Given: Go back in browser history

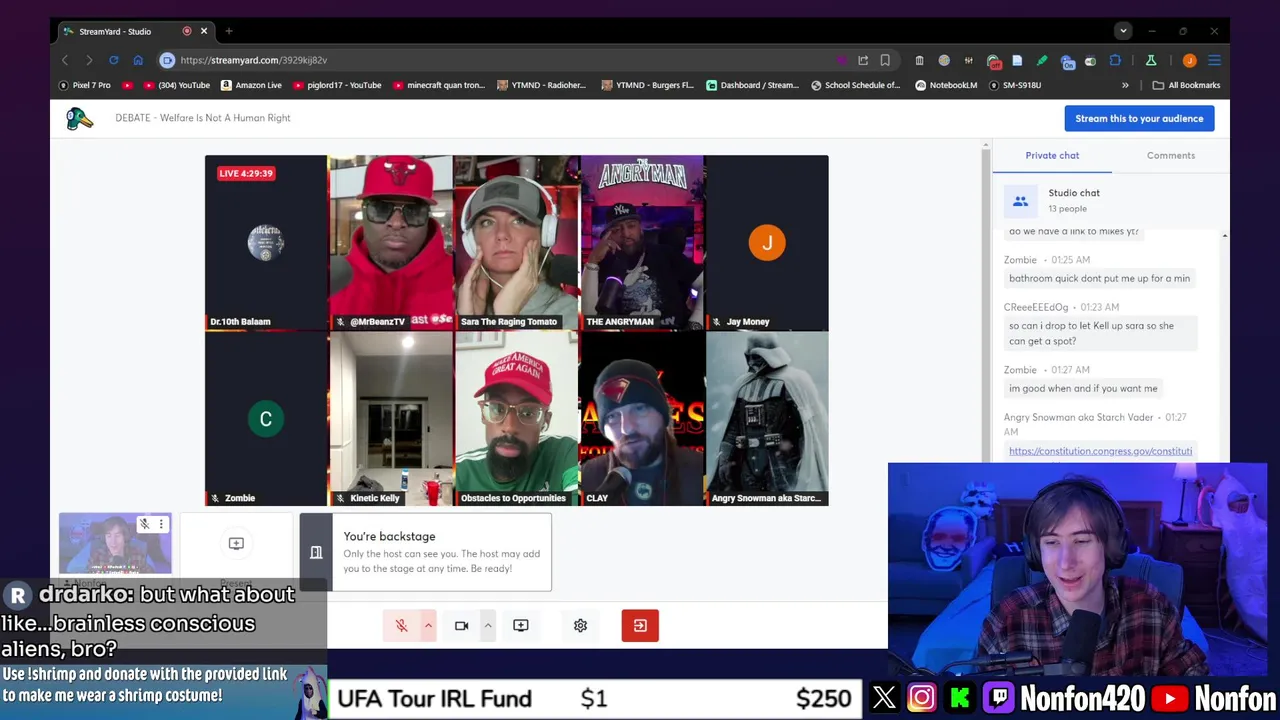Looking at the screenshot, I should pyautogui.click(x=65, y=60).
